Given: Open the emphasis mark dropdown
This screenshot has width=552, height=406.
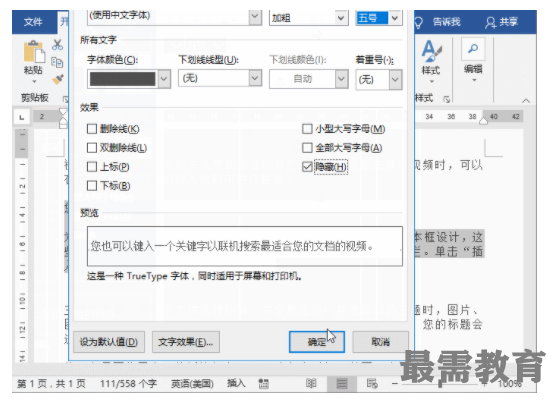Looking at the screenshot, I should (x=395, y=80).
